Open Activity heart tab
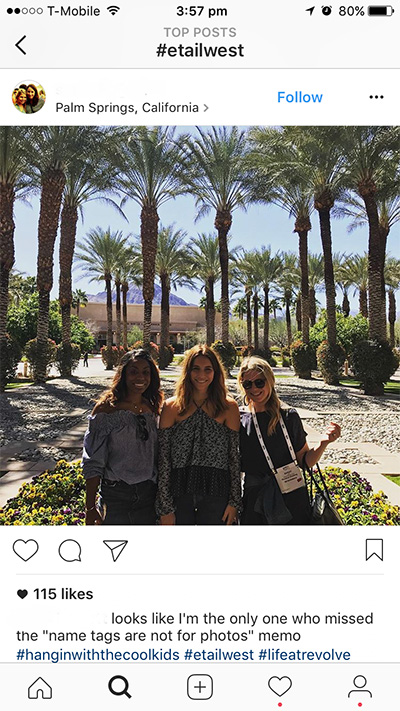This screenshot has height=711, width=400. pos(280,687)
